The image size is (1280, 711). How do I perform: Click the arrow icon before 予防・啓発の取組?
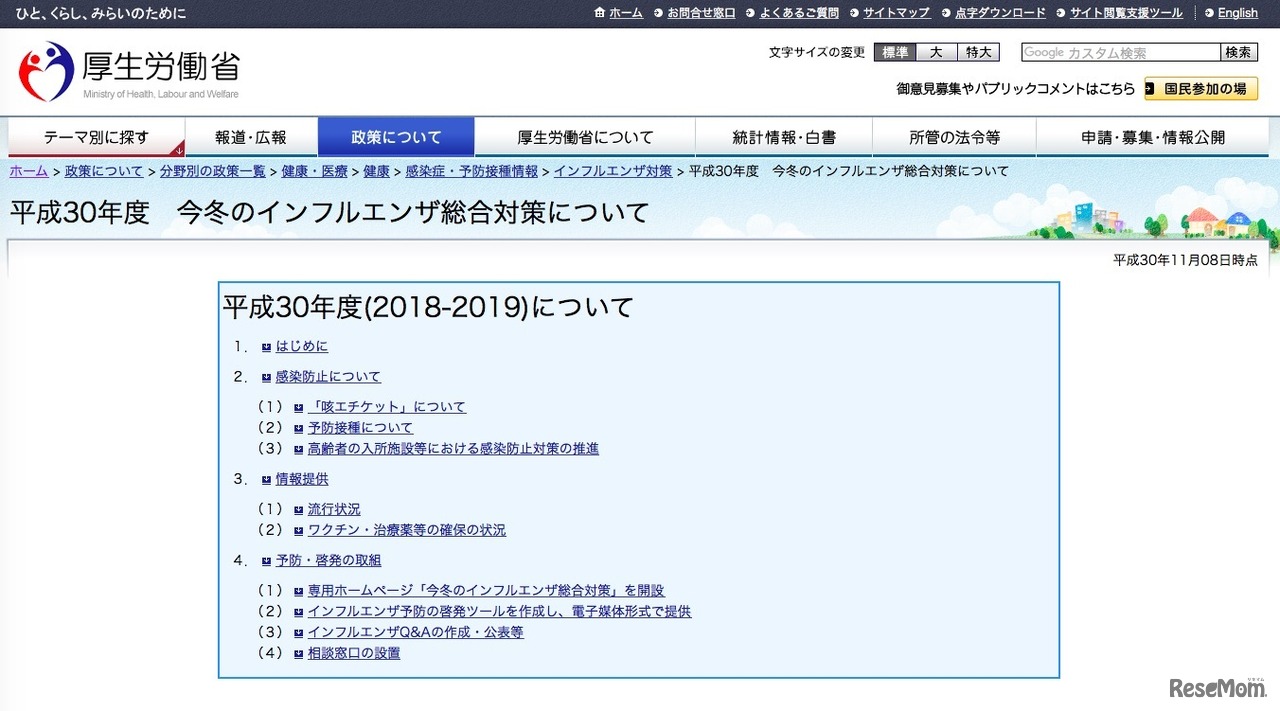(266, 561)
